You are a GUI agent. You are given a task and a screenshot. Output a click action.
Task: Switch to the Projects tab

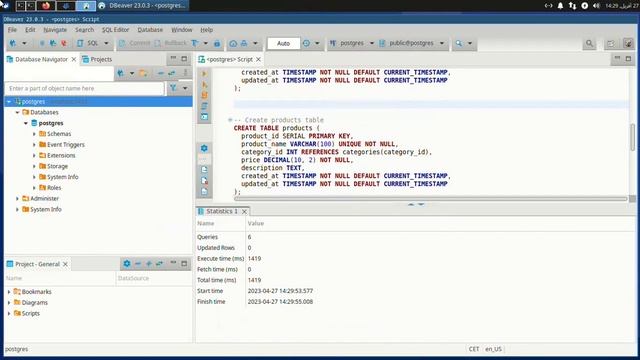97,59
